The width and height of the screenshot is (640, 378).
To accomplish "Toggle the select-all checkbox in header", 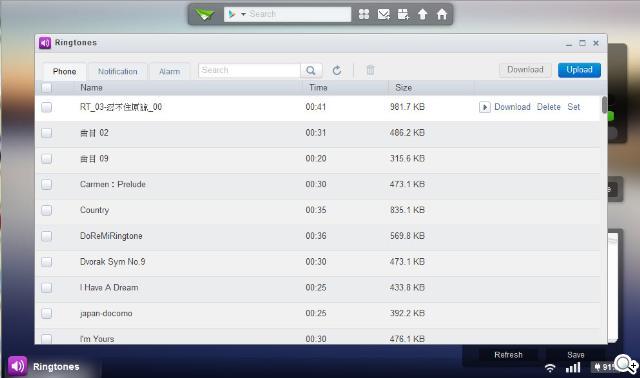I will tap(47, 87).
